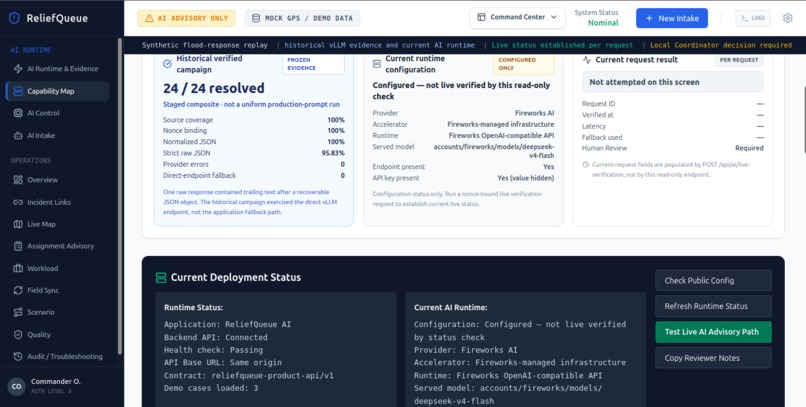Viewport: 806px width, 407px height.
Task: Click the verified check icon by Historical verified campaign
Action: pos(167,64)
